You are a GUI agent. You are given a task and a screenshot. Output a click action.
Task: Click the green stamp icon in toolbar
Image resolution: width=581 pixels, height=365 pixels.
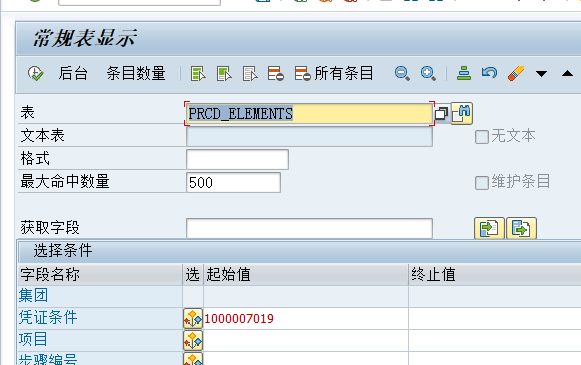click(464, 73)
